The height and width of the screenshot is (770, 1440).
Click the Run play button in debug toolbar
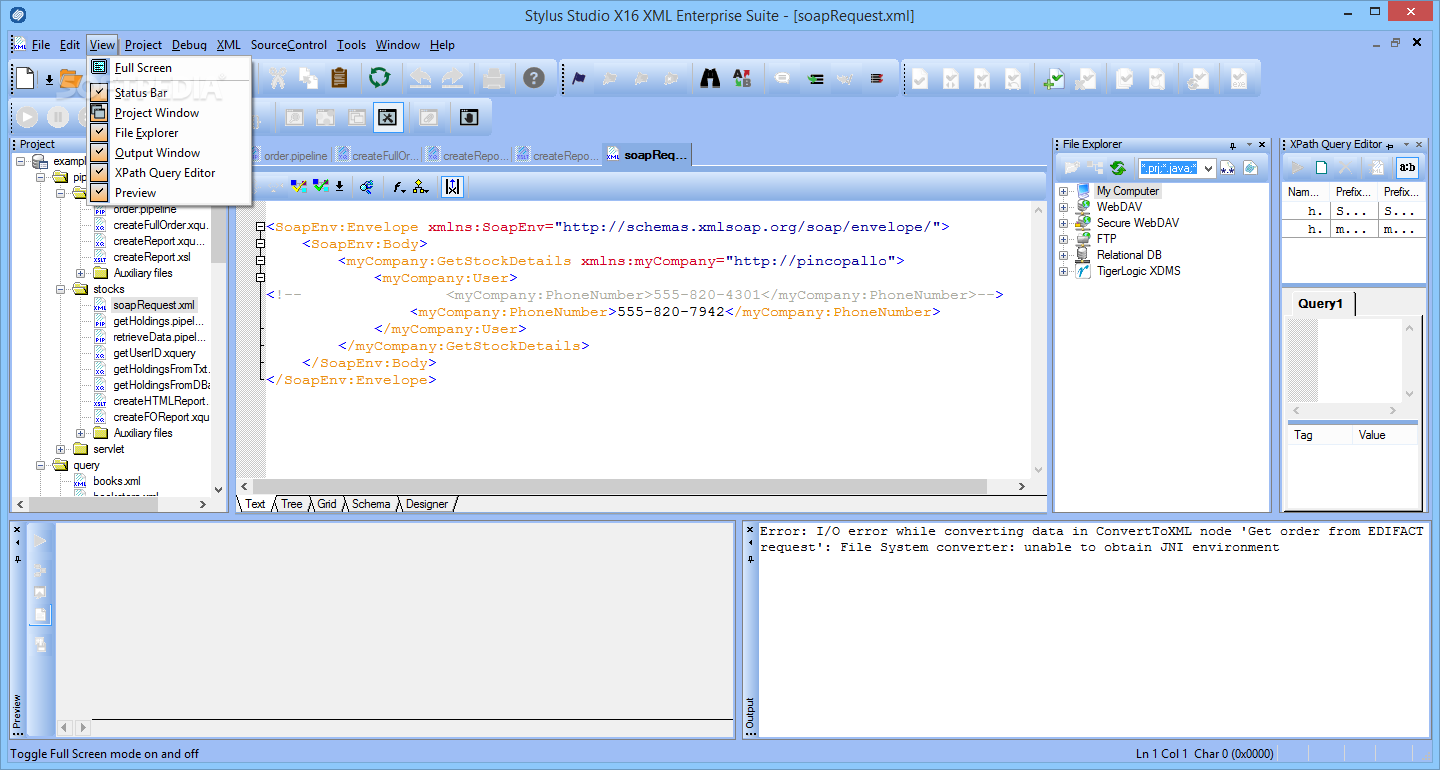pyautogui.click(x=27, y=117)
